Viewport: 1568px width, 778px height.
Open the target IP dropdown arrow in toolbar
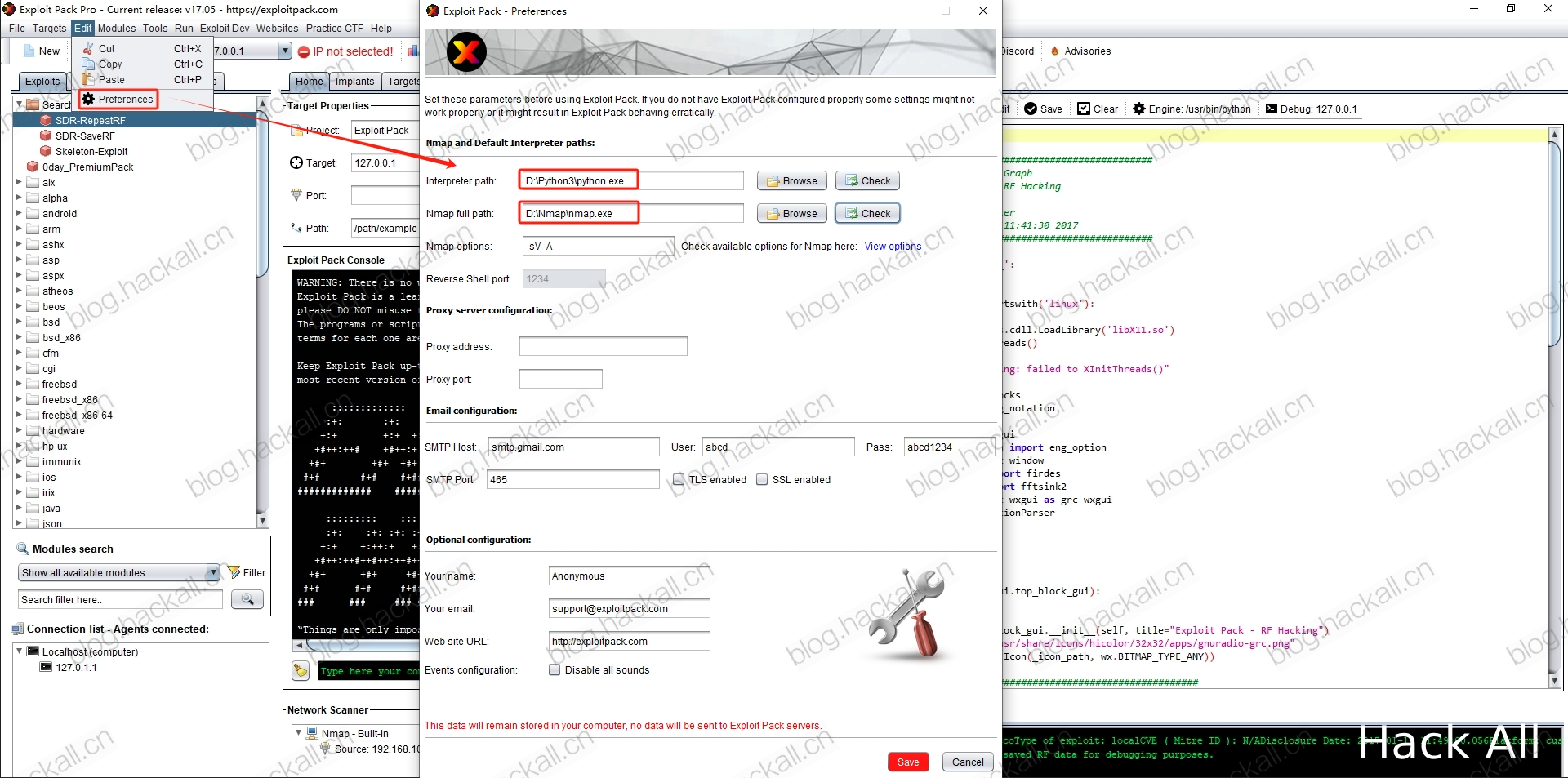click(285, 51)
